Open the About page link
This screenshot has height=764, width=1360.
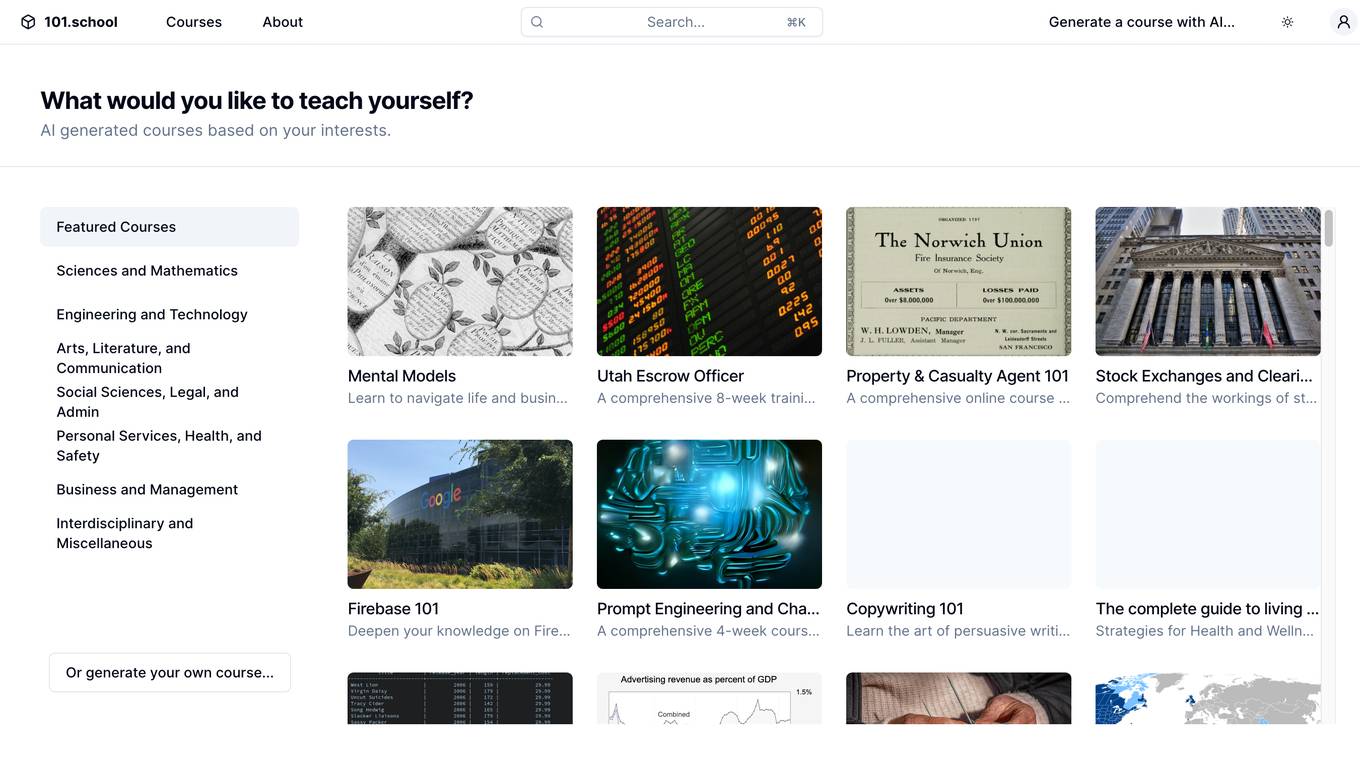click(x=283, y=22)
